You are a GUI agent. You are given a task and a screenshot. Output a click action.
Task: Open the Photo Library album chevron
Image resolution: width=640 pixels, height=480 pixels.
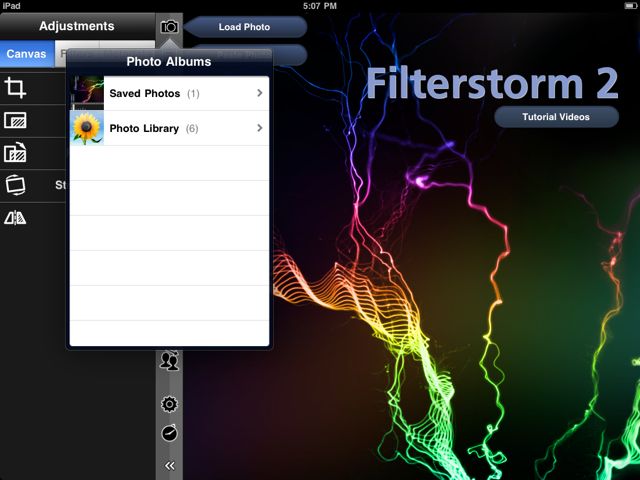260,128
